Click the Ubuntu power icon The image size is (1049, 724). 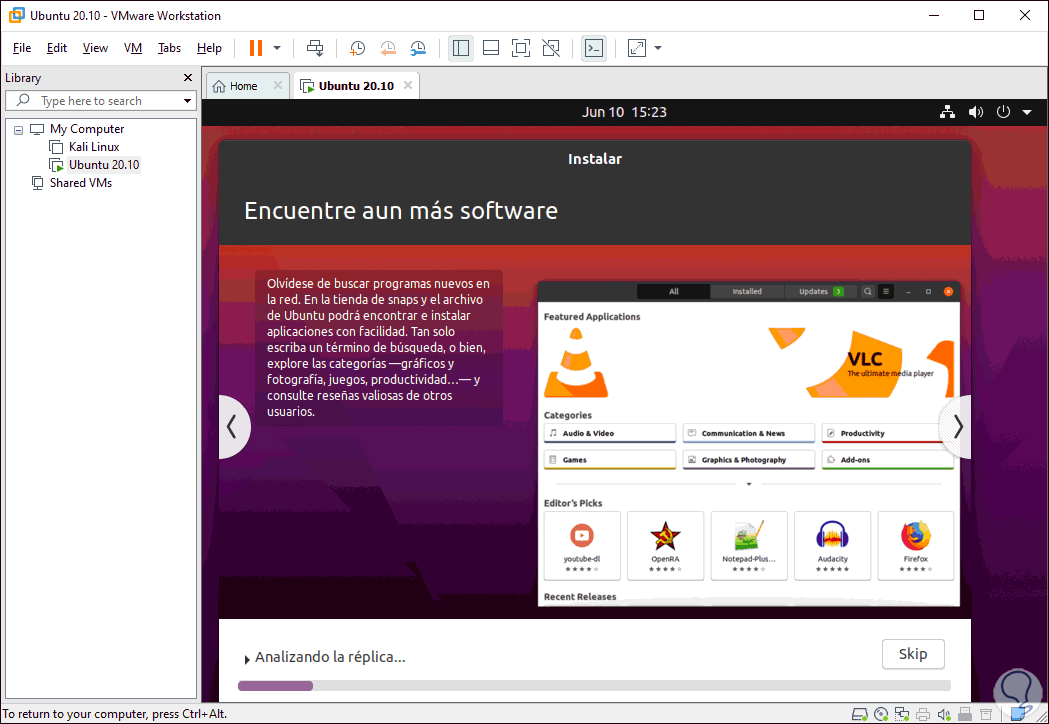1003,112
